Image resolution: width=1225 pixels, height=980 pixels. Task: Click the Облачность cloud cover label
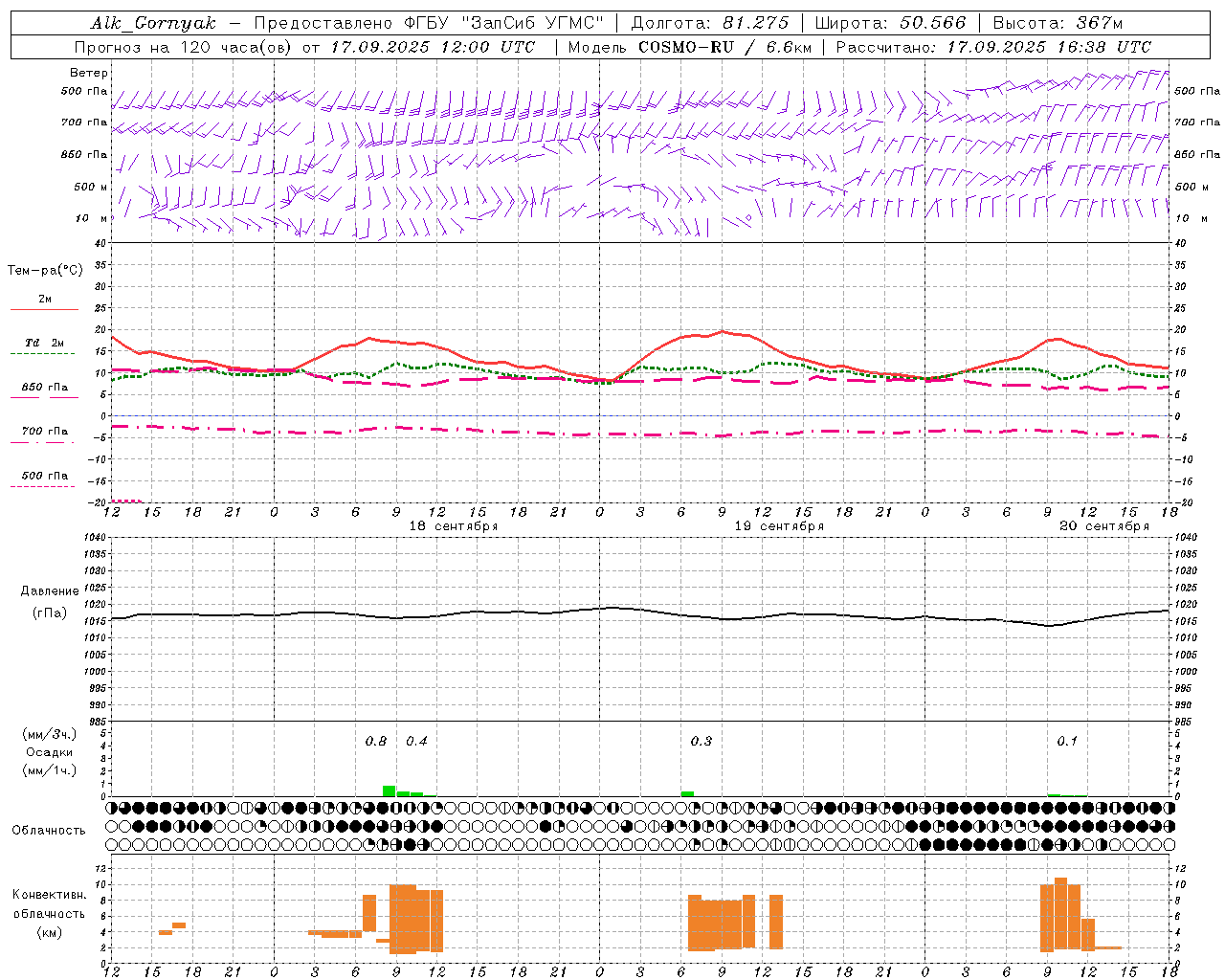click(x=49, y=831)
